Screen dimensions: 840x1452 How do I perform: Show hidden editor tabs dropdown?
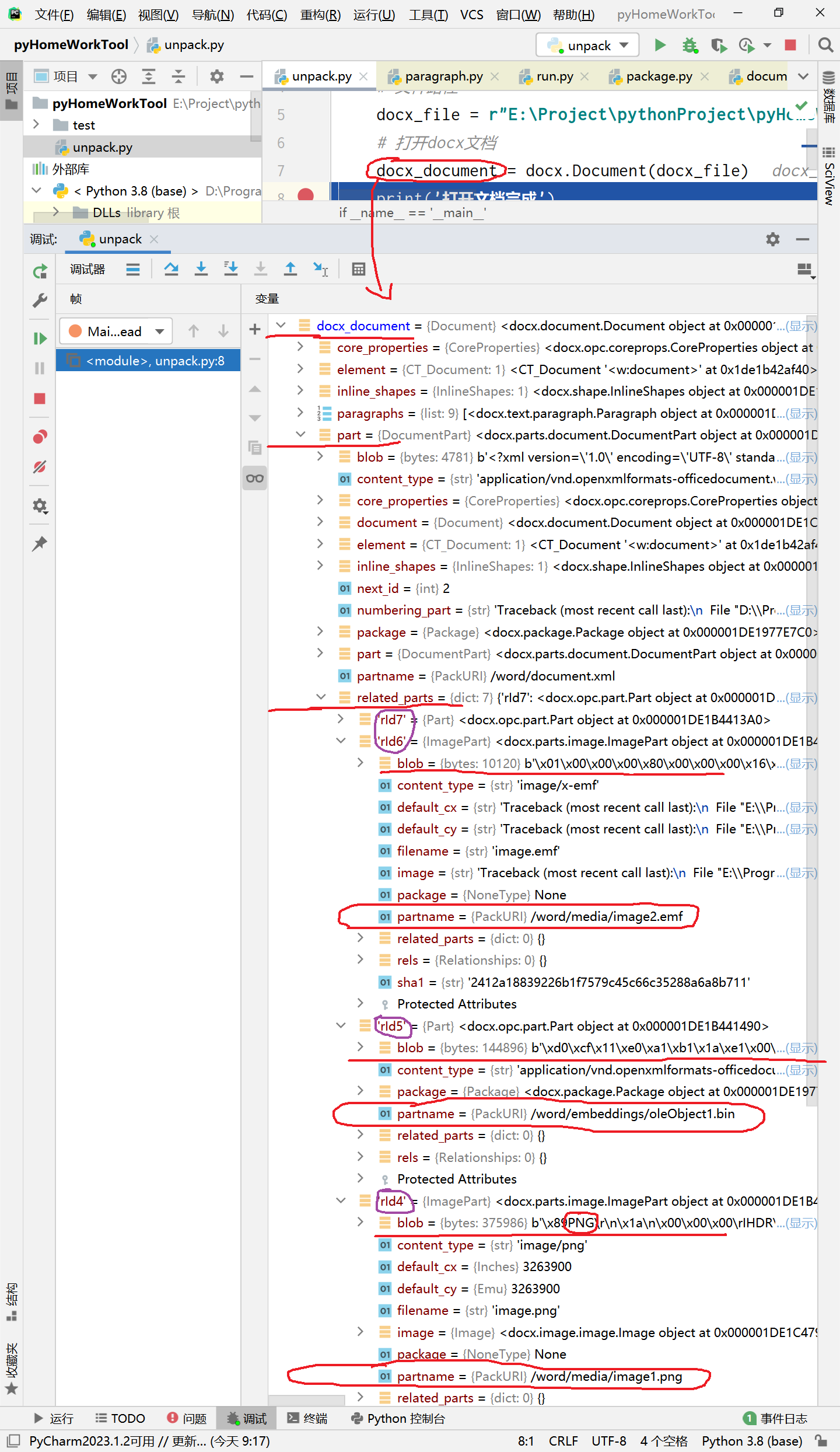[x=804, y=76]
